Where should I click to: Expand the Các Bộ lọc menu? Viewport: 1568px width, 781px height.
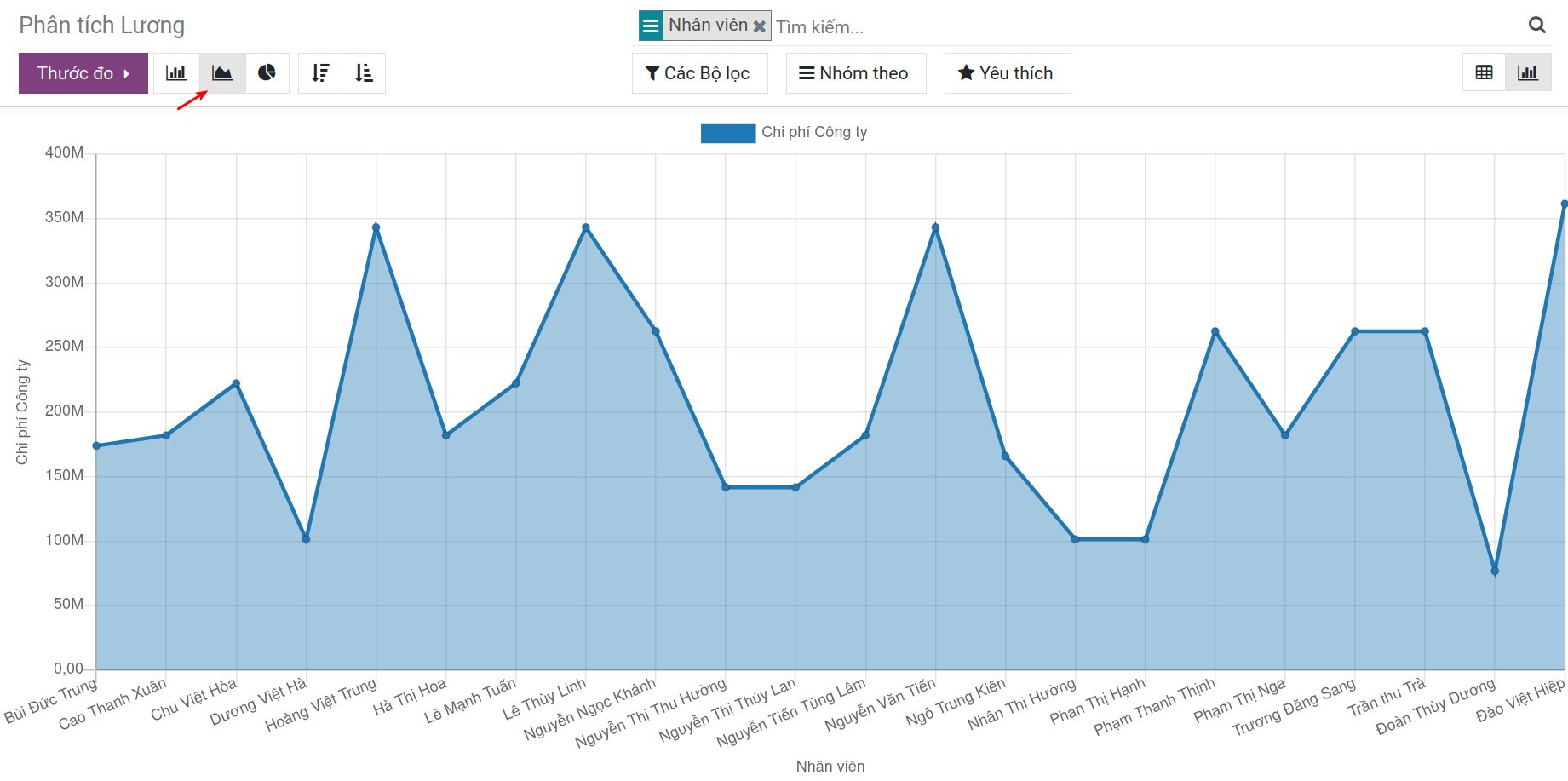[699, 73]
